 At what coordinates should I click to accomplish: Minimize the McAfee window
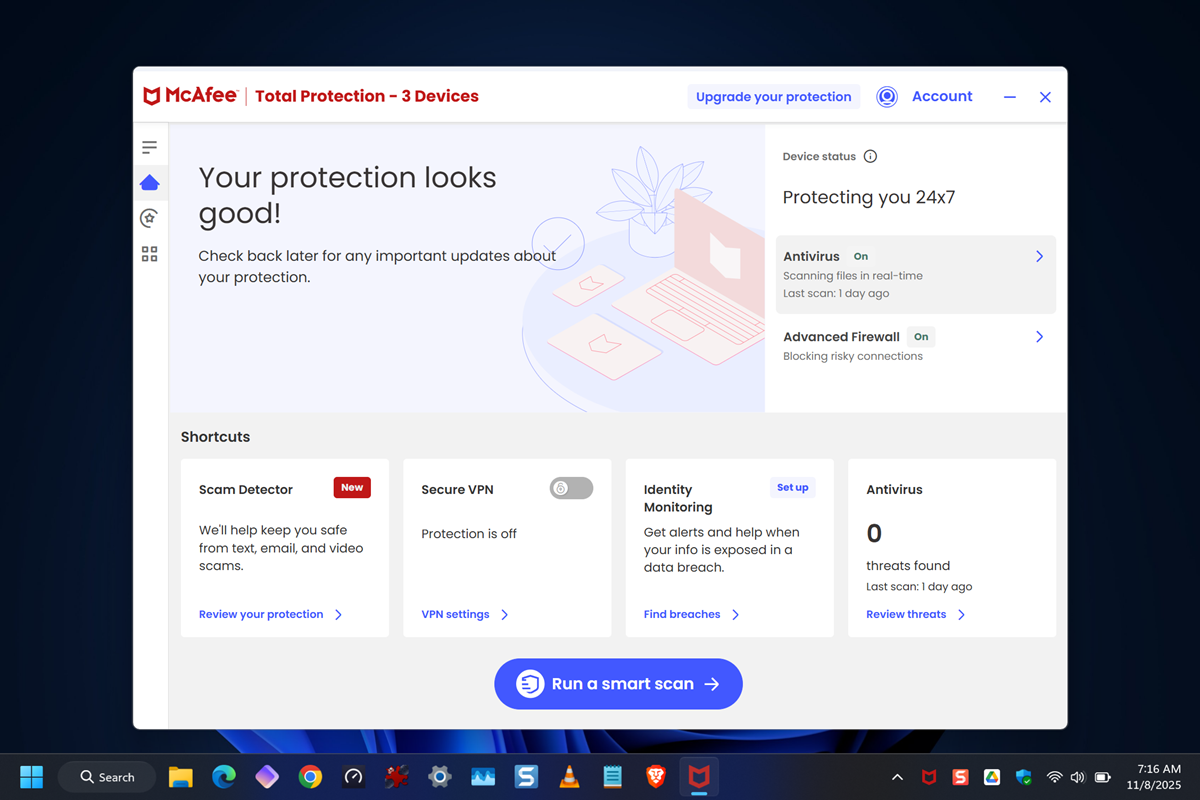[x=1010, y=97]
